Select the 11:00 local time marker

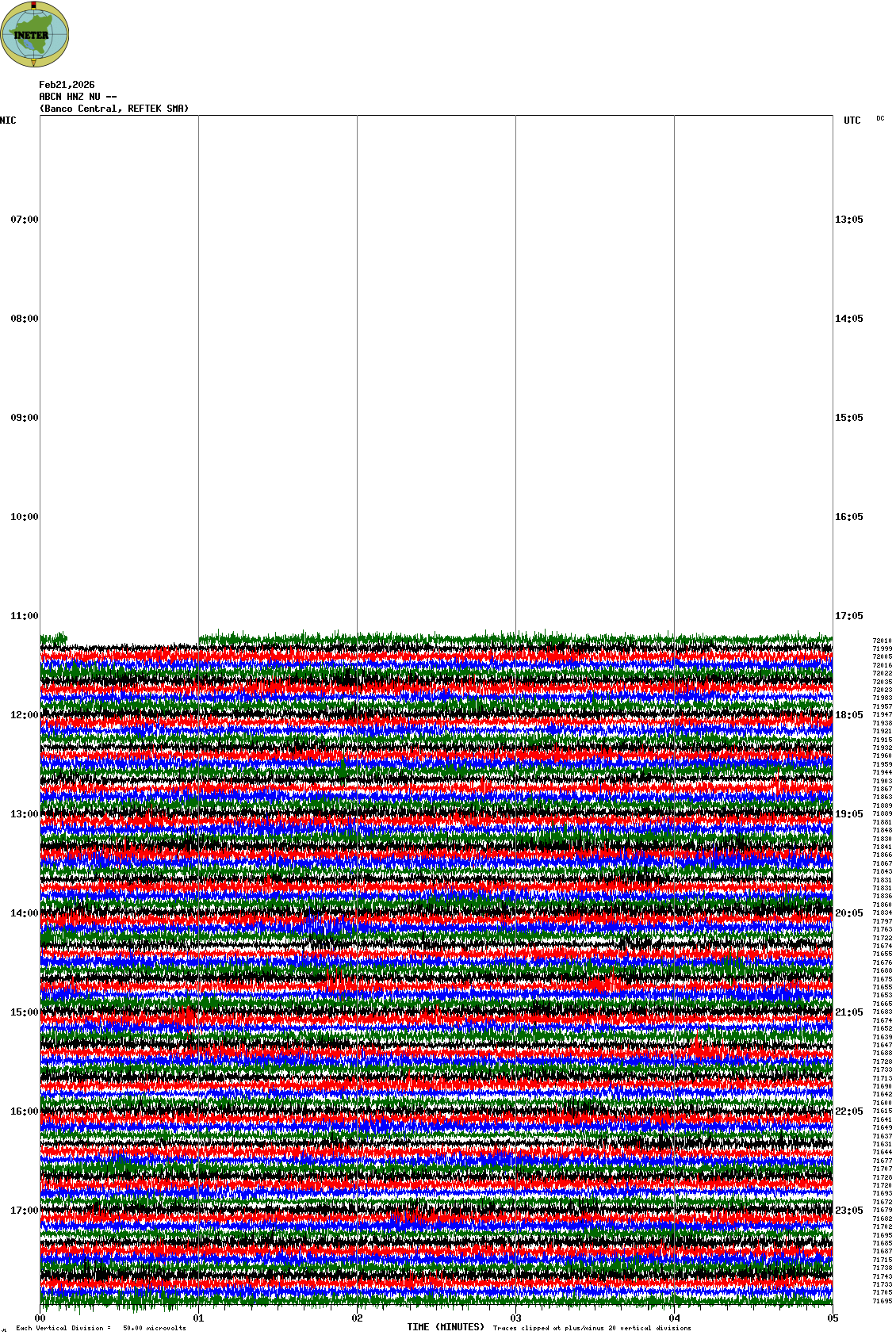pos(24,616)
